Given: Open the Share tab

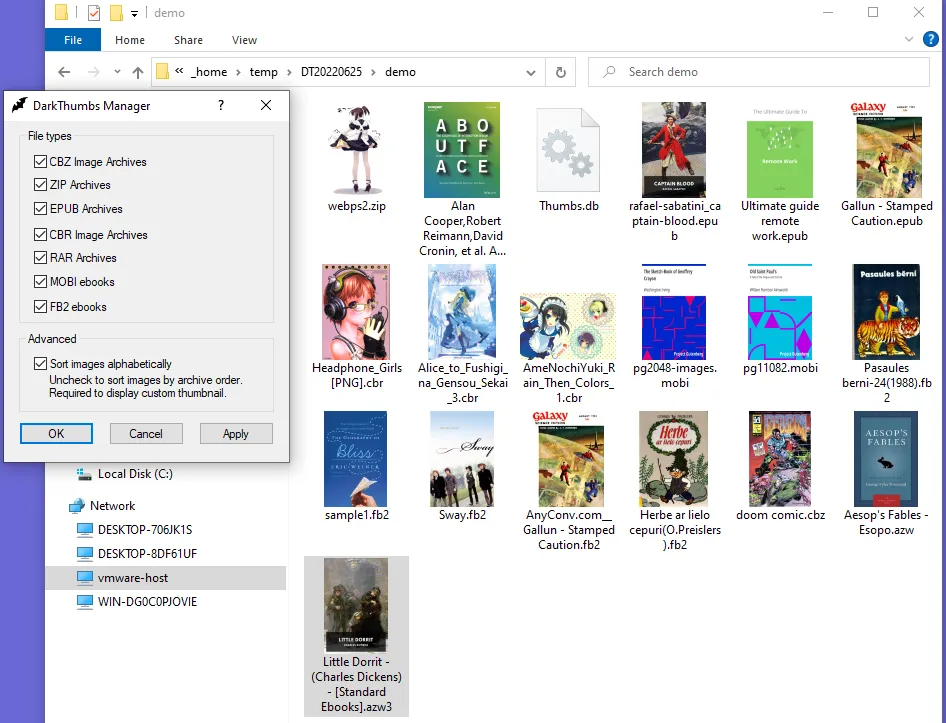Looking at the screenshot, I should (188, 40).
